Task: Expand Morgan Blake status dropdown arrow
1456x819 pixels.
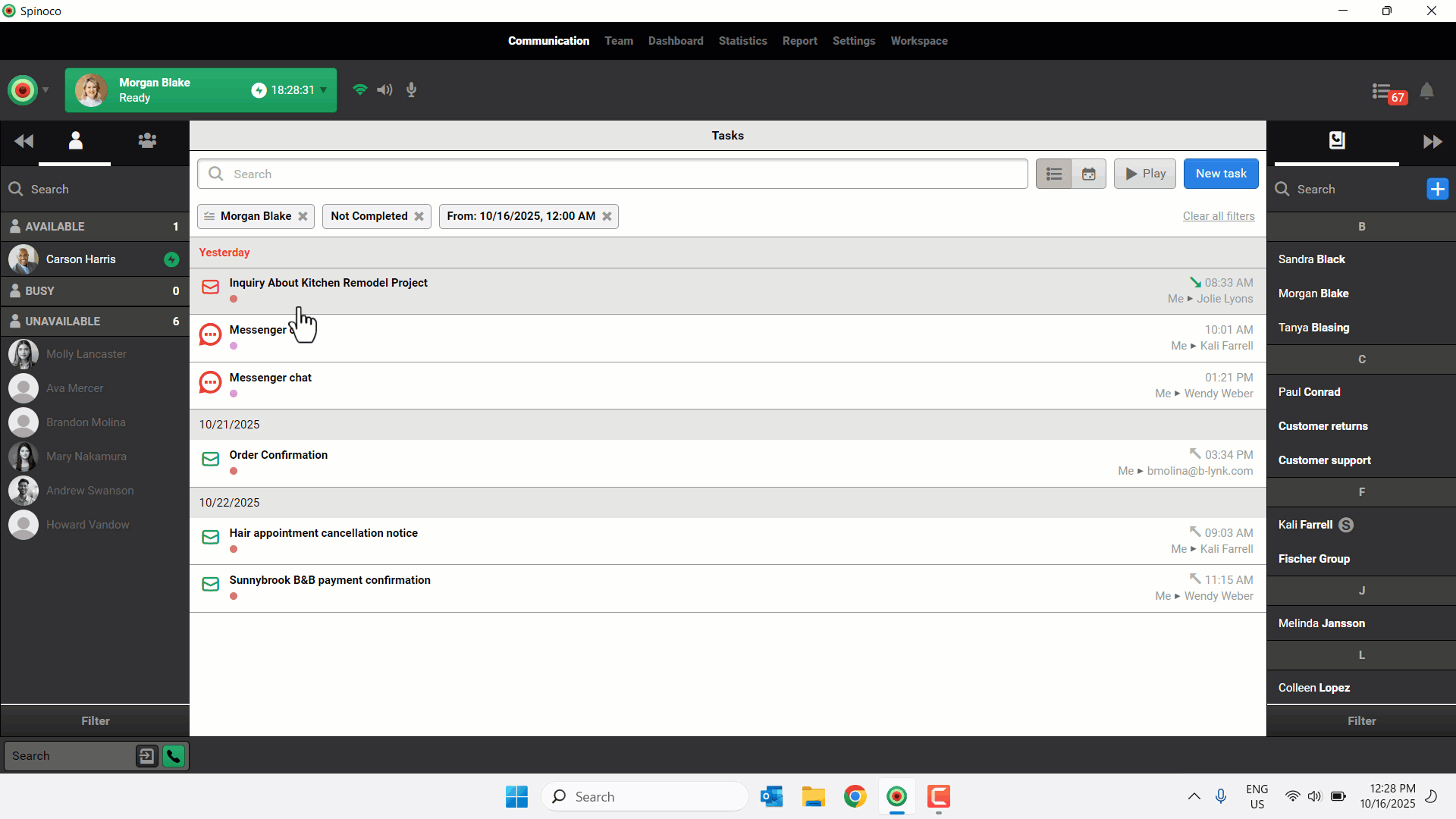Action: pyautogui.click(x=324, y=90)
